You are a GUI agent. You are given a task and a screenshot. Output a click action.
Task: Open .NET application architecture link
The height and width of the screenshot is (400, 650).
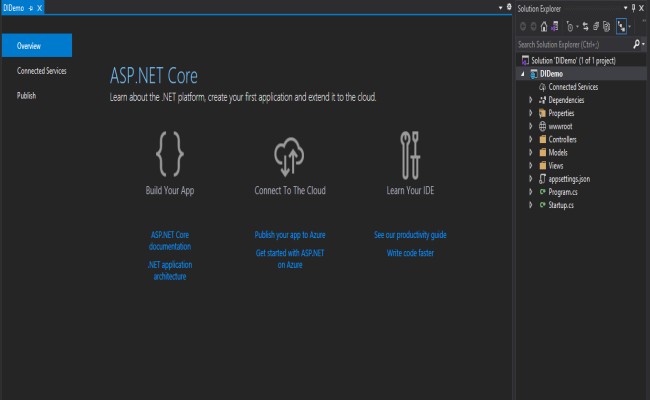point(170,270)
